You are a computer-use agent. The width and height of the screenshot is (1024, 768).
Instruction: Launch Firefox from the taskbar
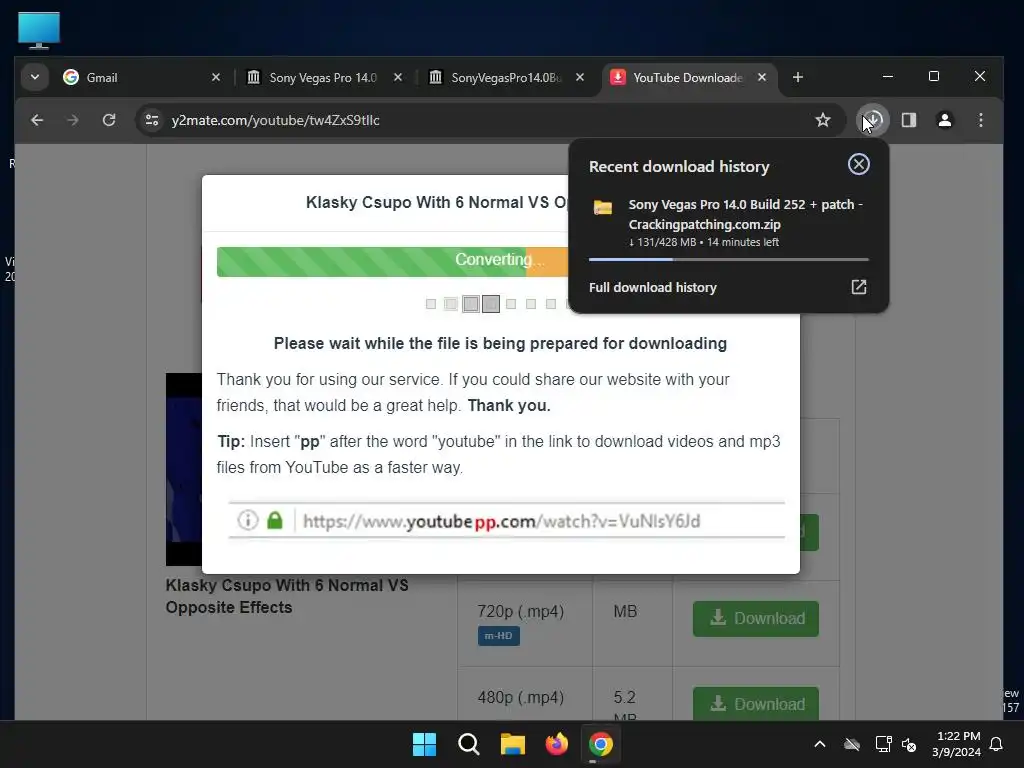tap(556, 744)
